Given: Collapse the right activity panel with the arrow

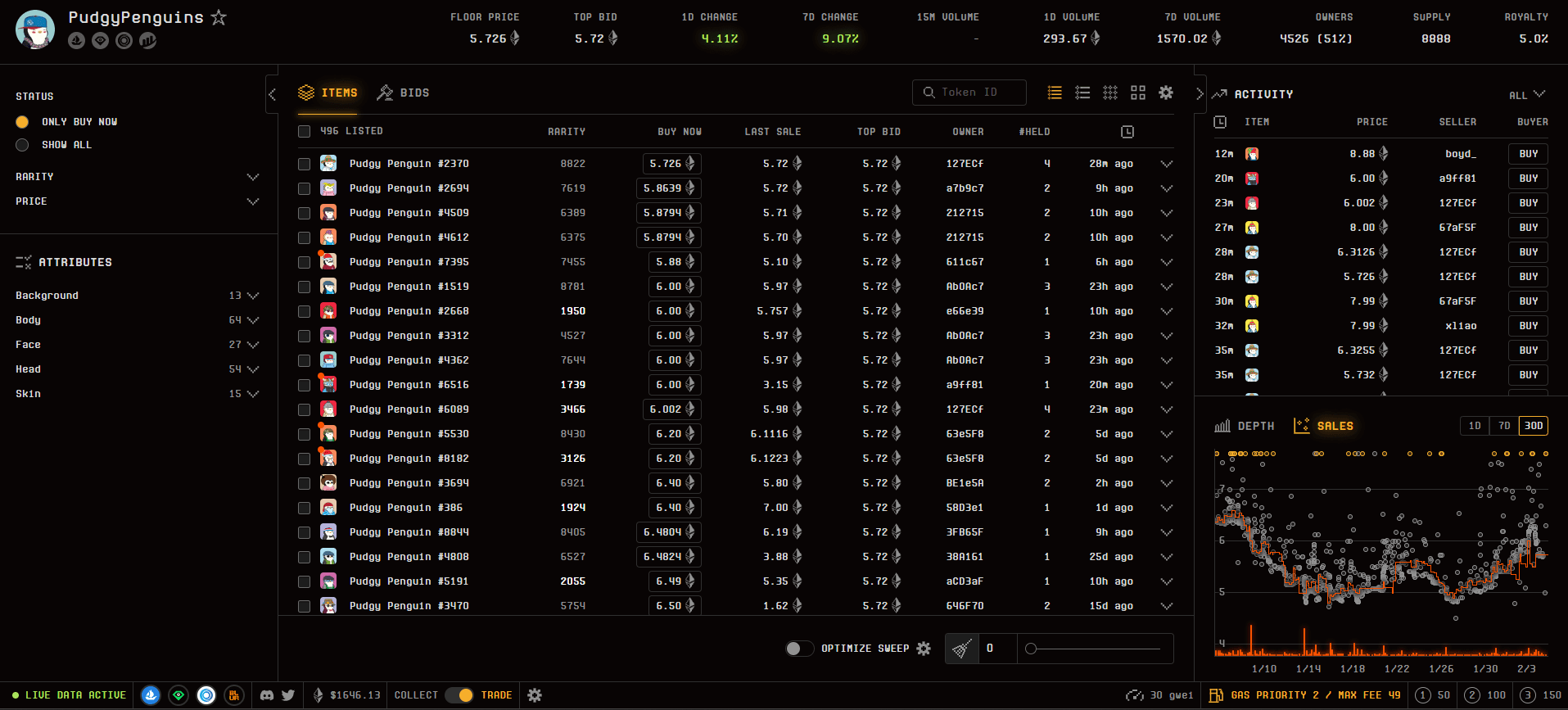Looking at the screenshot, I should [x=1200, y=94].
